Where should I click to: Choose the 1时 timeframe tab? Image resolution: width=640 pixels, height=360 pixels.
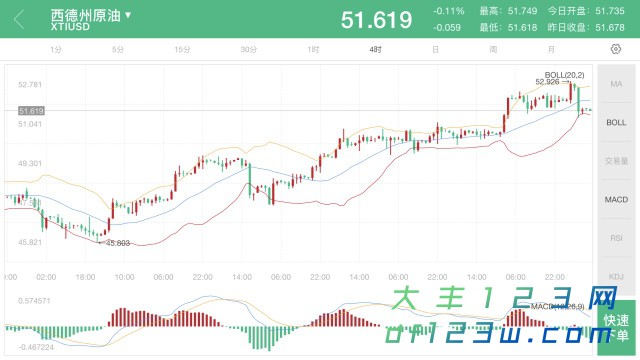[x=313, y=50]
